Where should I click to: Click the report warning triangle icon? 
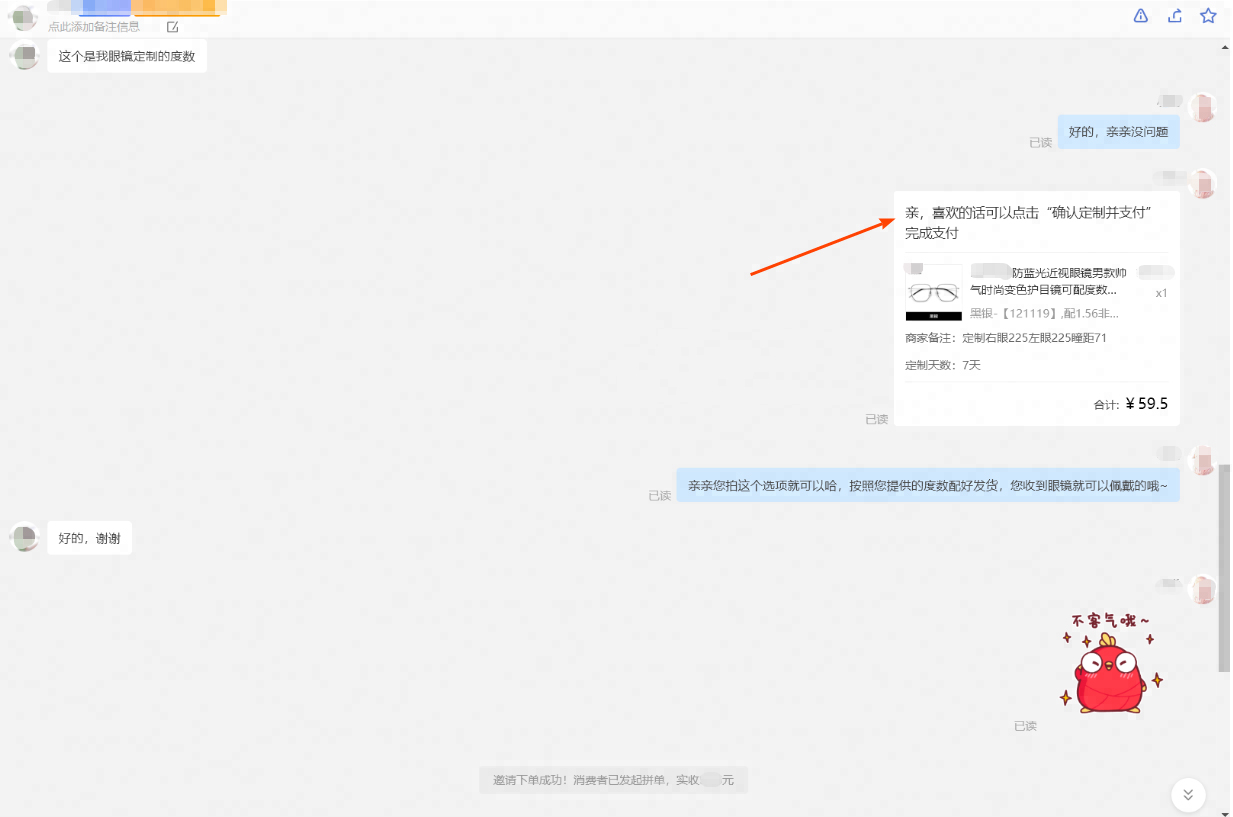pos(1141,15)
